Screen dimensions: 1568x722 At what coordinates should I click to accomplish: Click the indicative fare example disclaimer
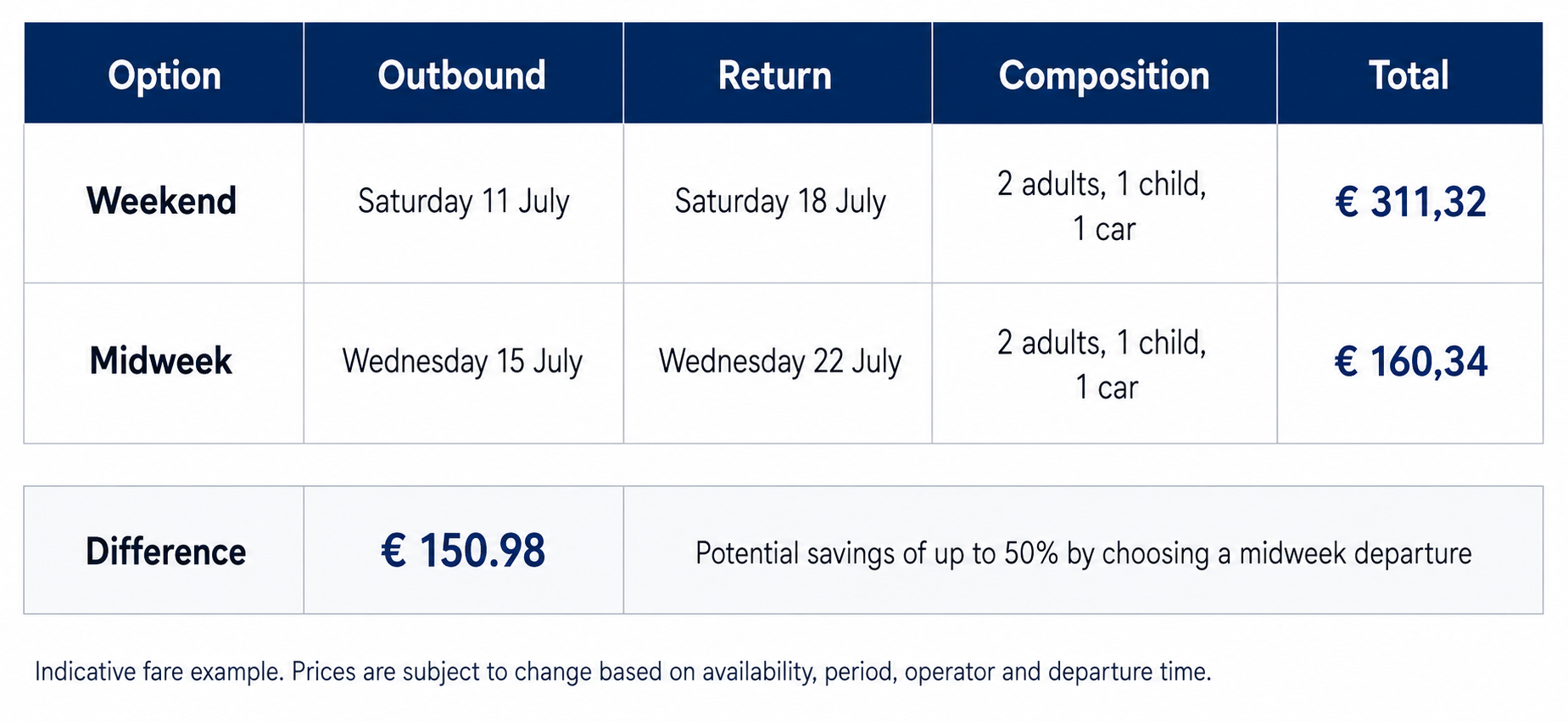point(623,672)
